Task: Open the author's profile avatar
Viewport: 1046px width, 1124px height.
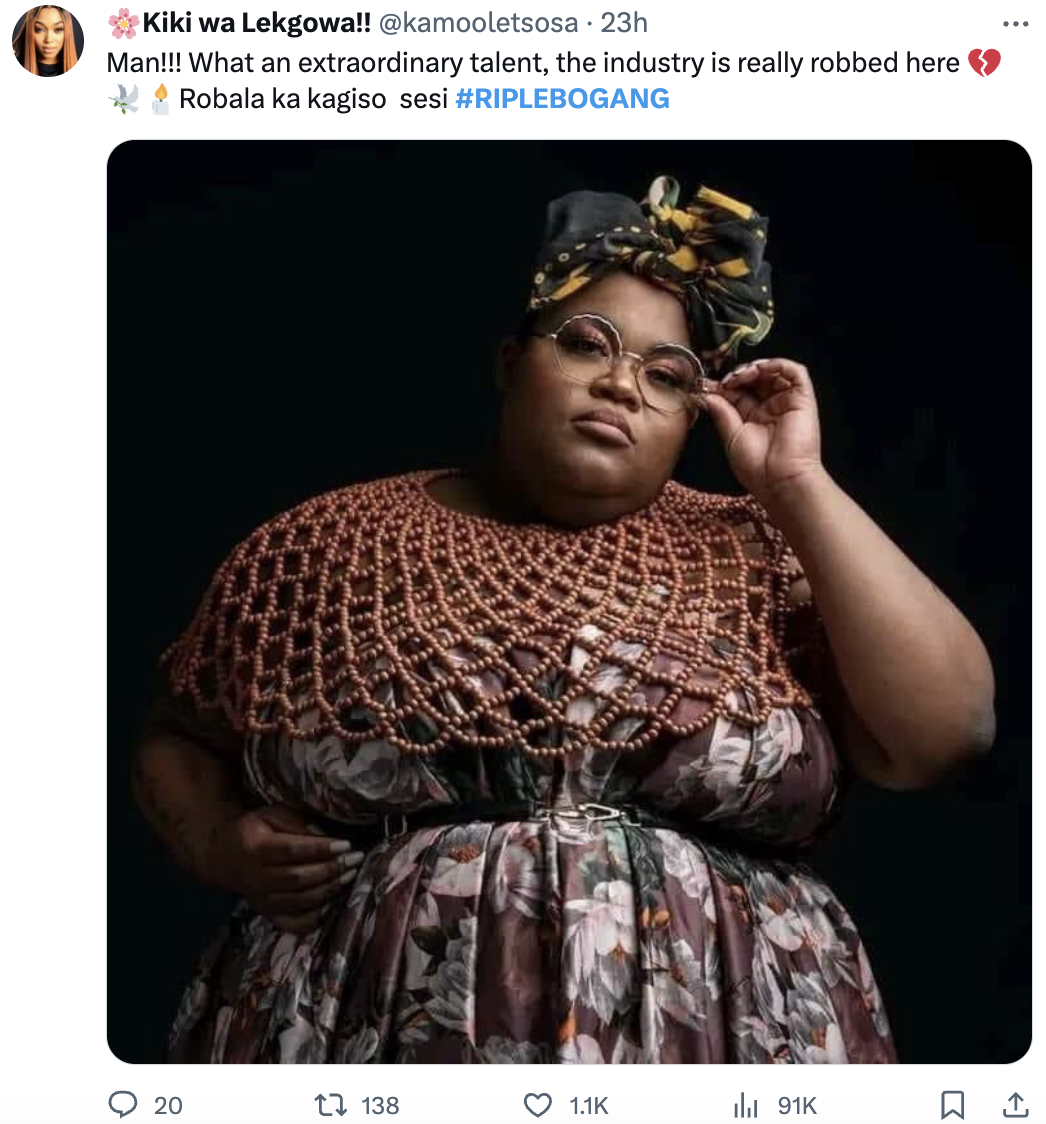Action: click(48, 41)
